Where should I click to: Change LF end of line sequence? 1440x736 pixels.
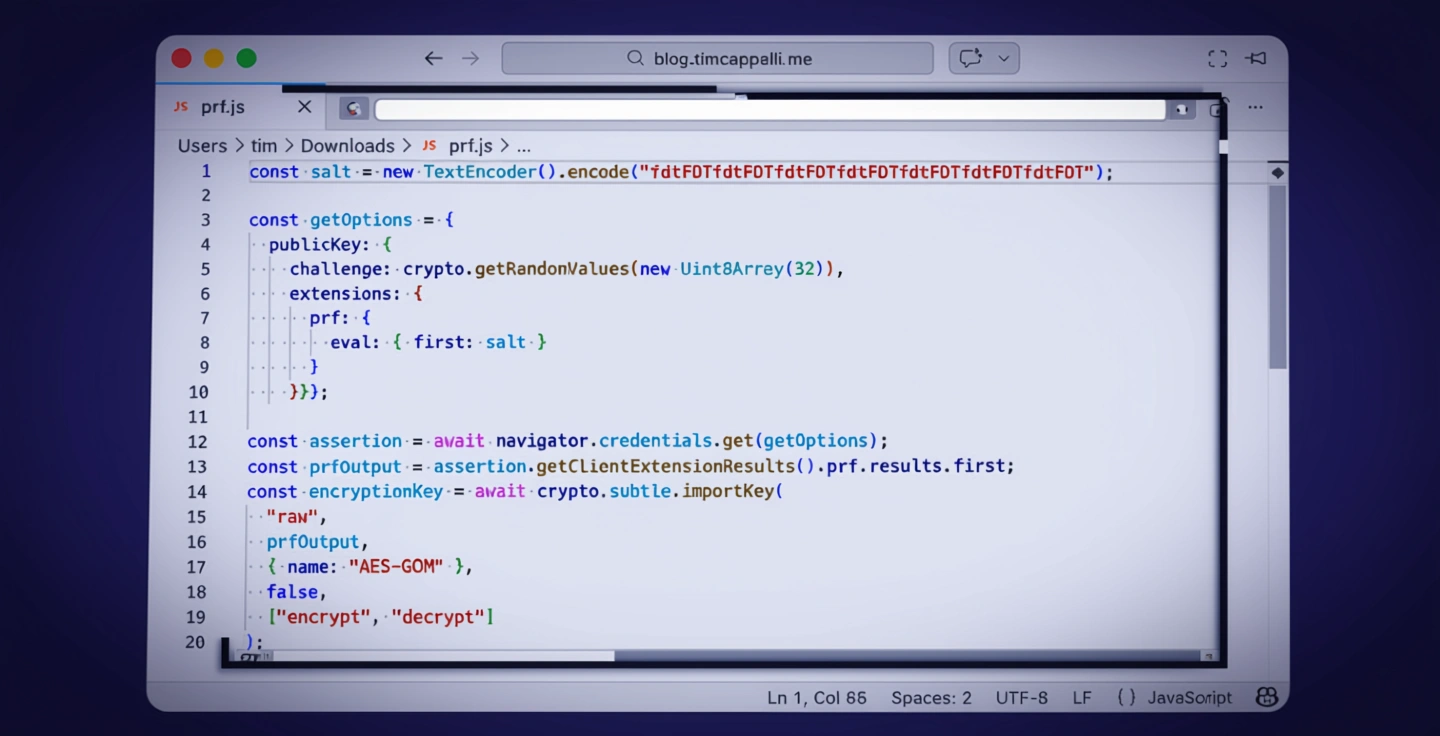1082,697
